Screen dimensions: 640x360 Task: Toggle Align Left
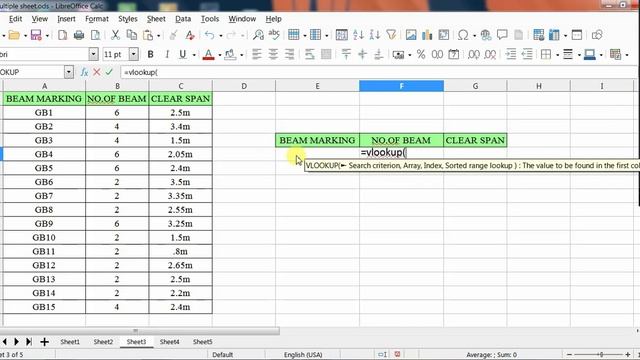tap(257, 54)
